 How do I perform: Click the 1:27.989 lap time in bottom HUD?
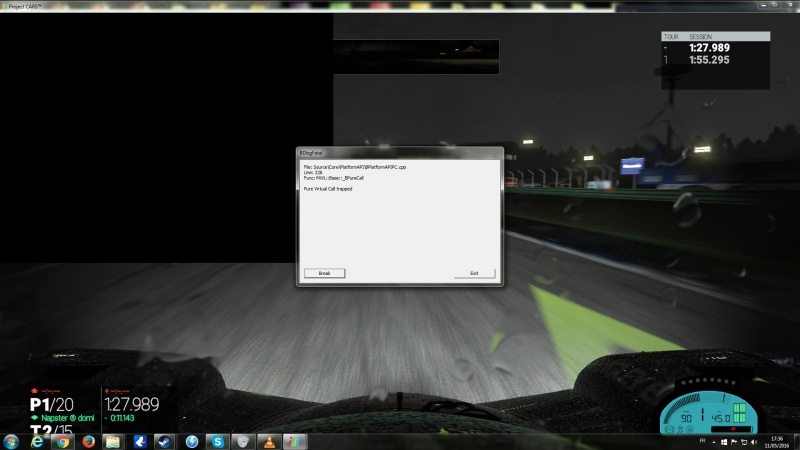[132, 405]
